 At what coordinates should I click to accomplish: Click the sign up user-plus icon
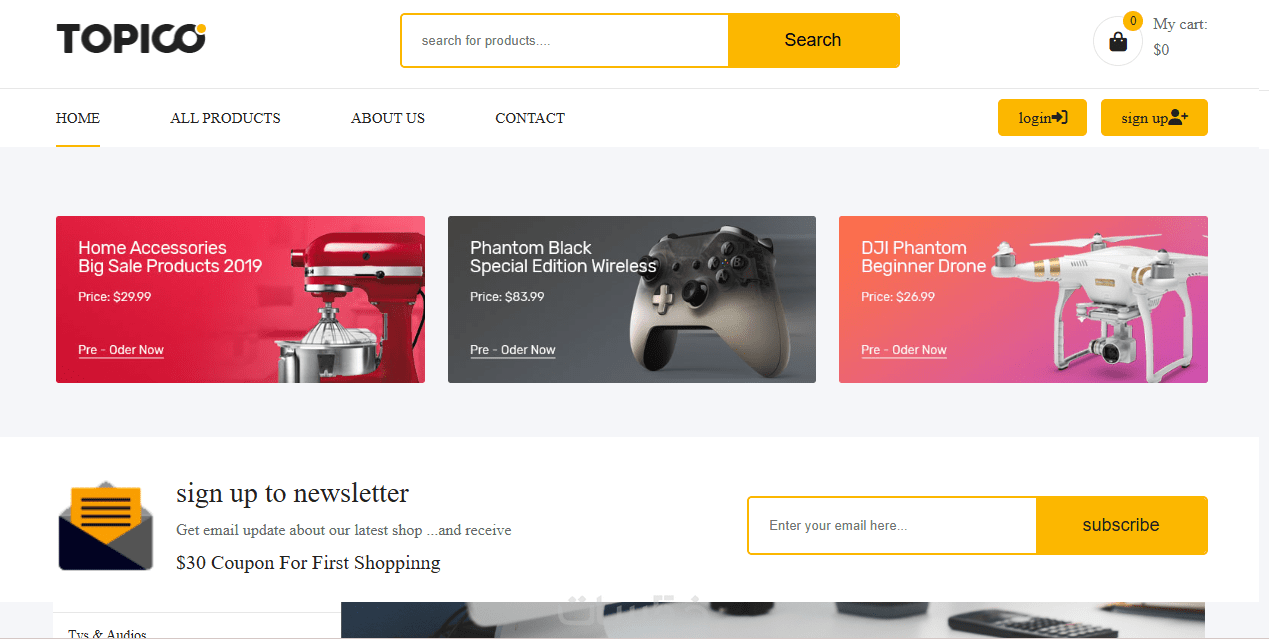click(1178, 118)
